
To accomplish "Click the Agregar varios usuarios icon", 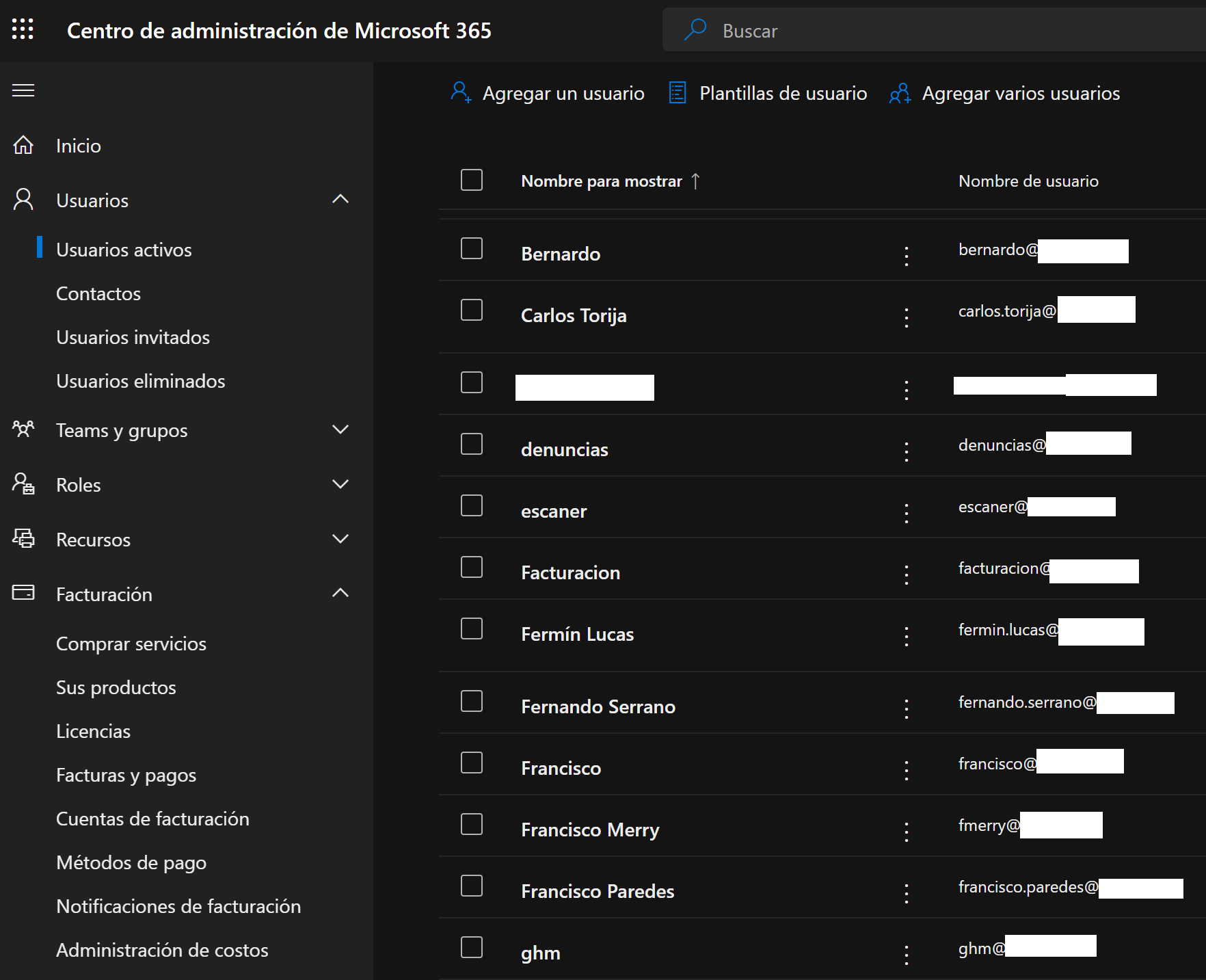I will [900, 93].
